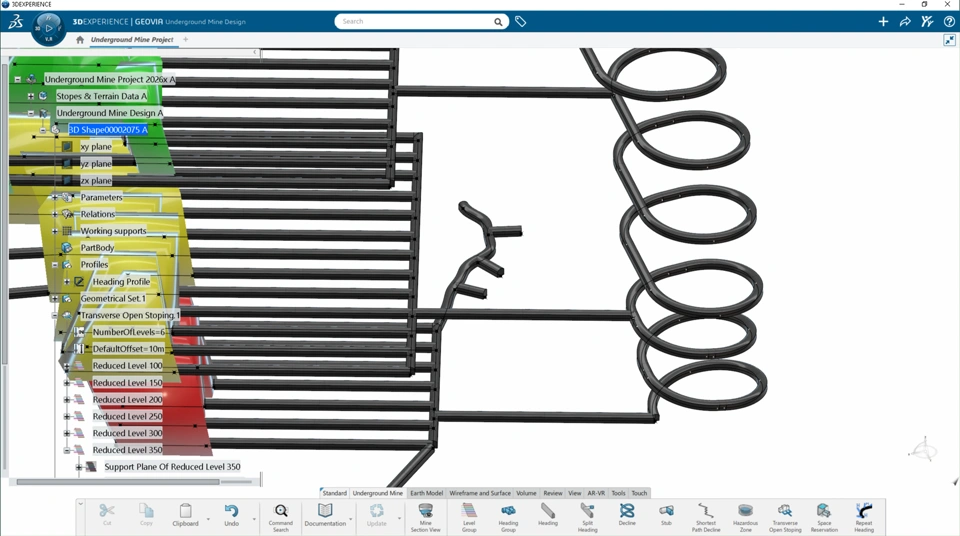This screenshot has height=536, width=960.
Task: Switch to the Standard tab
Action: pyautogui.click(x=334, y=493)
